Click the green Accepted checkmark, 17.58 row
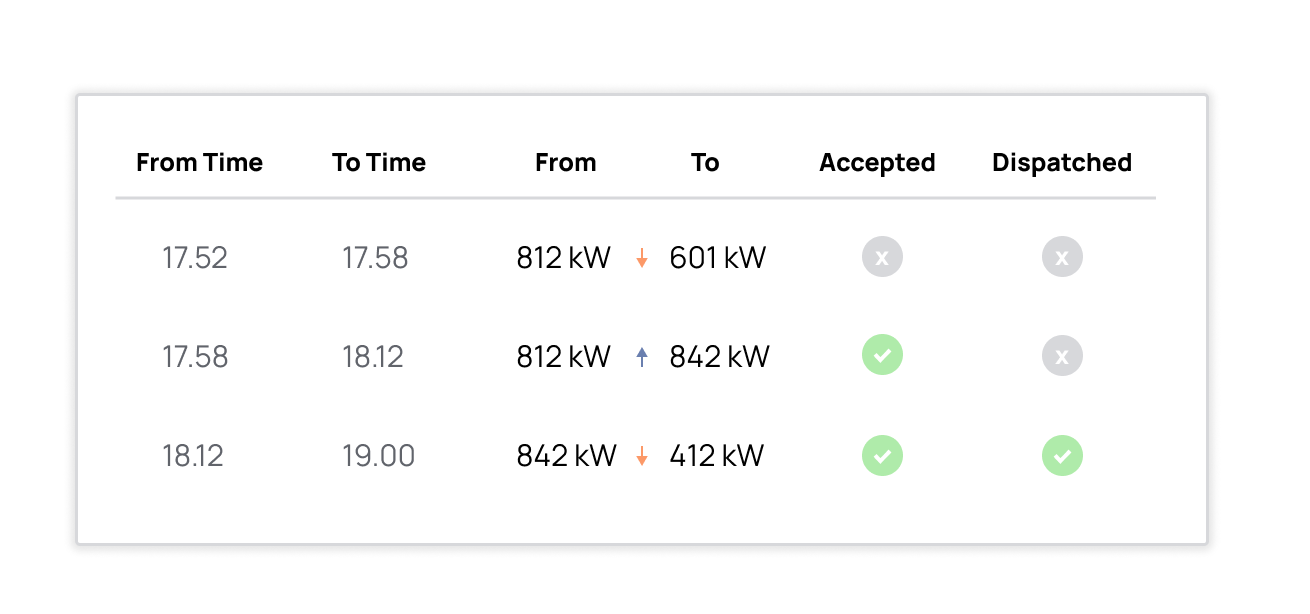The height and width of the screenshot is (614, 1310). (882, 356)
